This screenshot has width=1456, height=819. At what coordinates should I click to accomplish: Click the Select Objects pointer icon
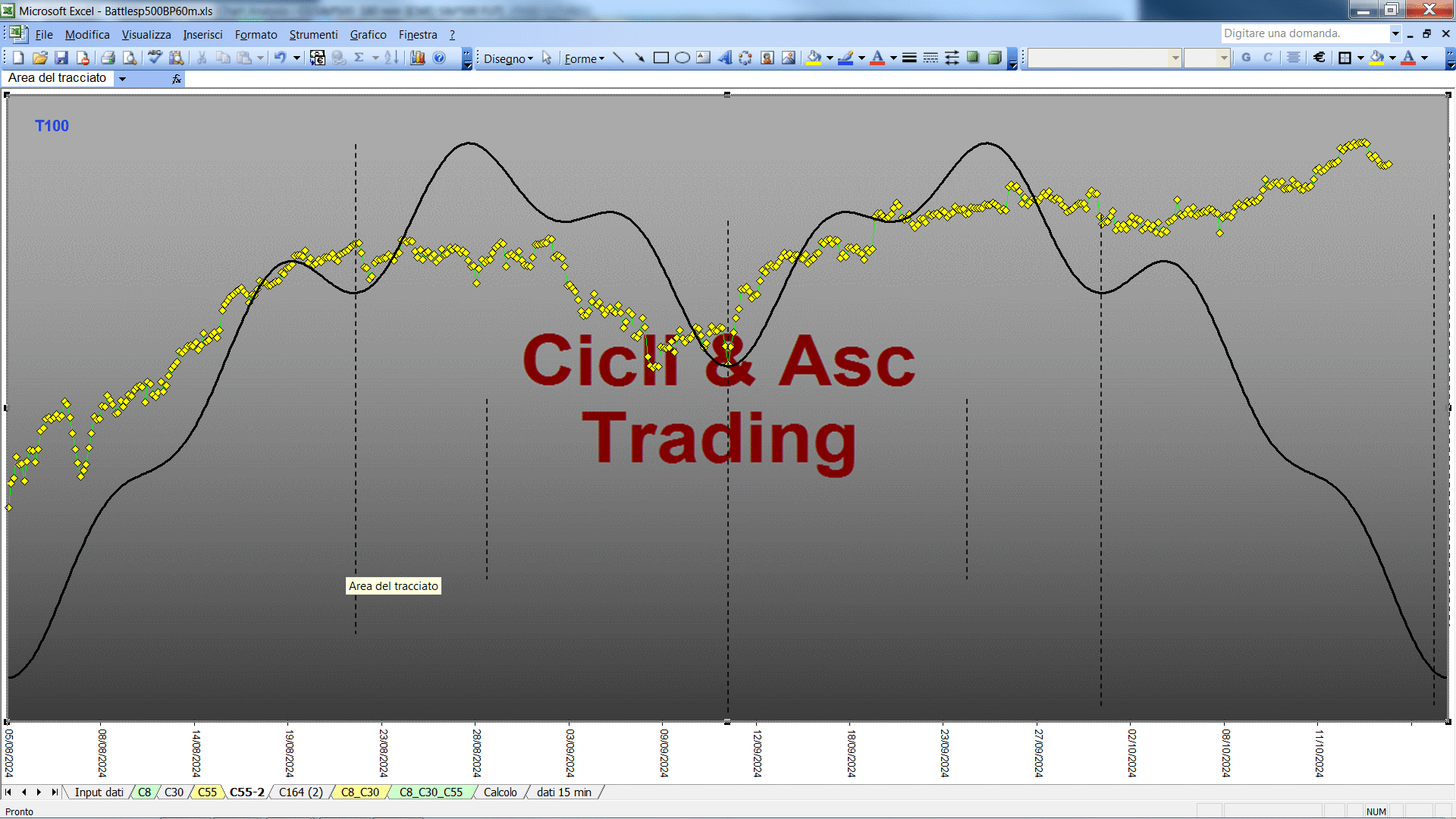pyautogui.click(x=547, y=58)
